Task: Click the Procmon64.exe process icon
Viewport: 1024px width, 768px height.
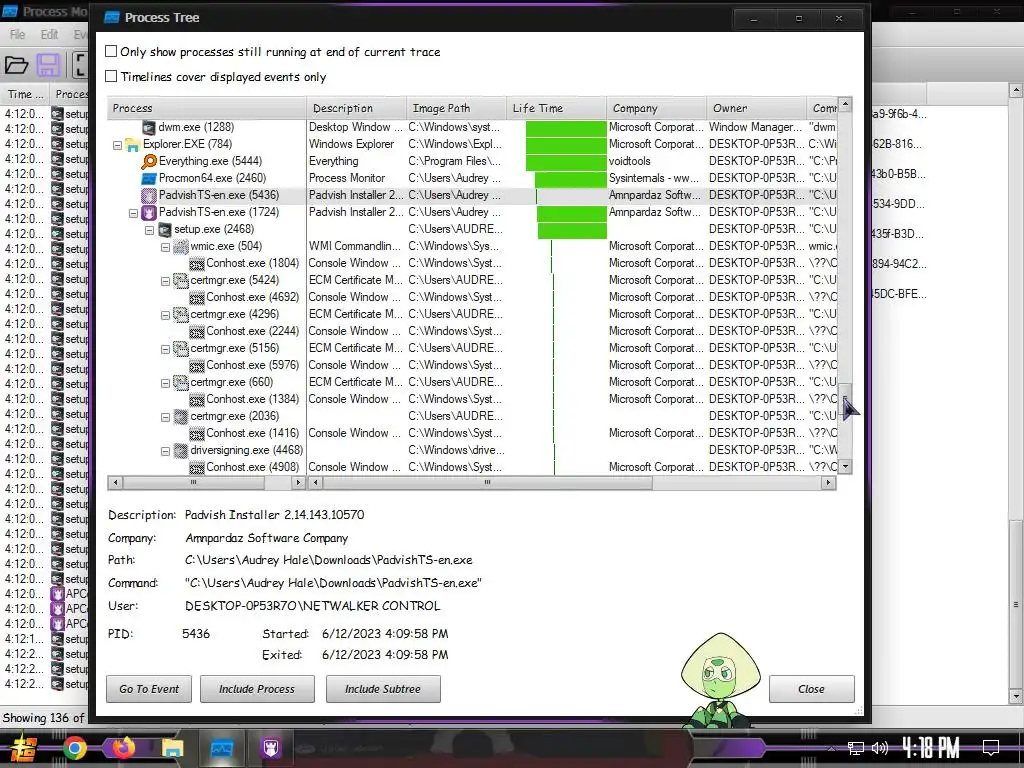Action: 149,178
